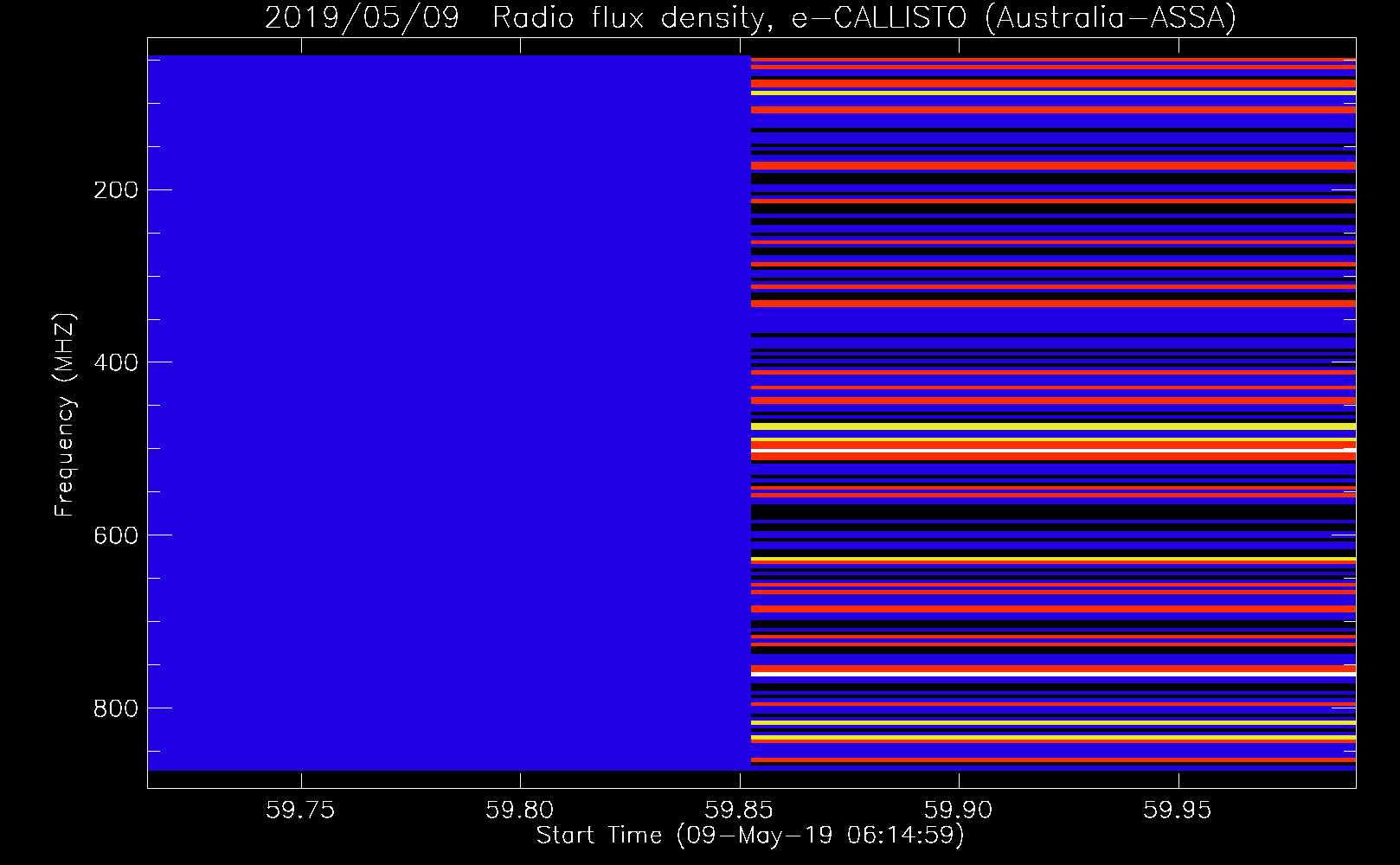Click the 'Start Time (09-May-19 06:14:59)' label

point(750,836)
